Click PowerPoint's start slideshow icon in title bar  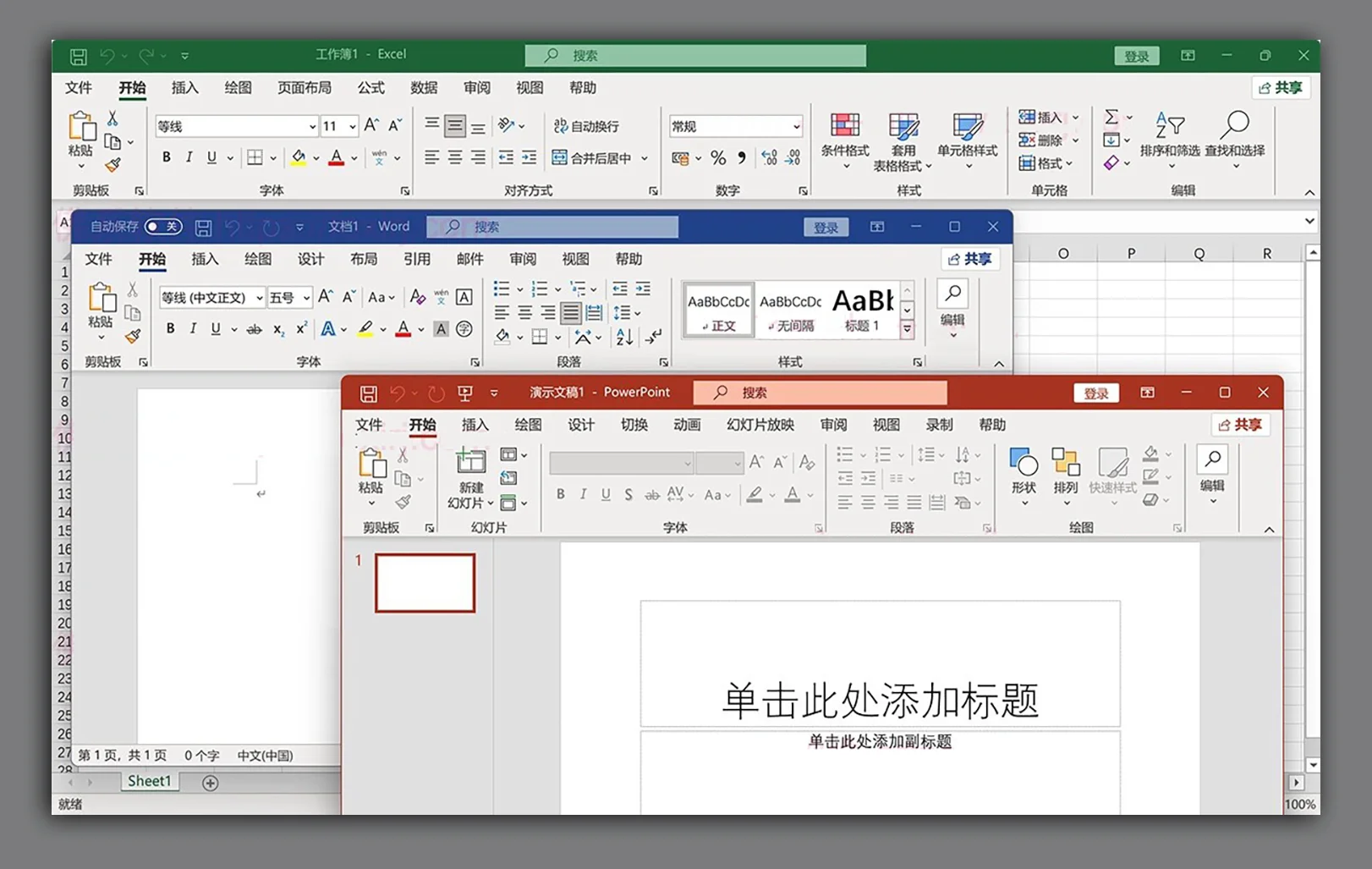(464, 393)
